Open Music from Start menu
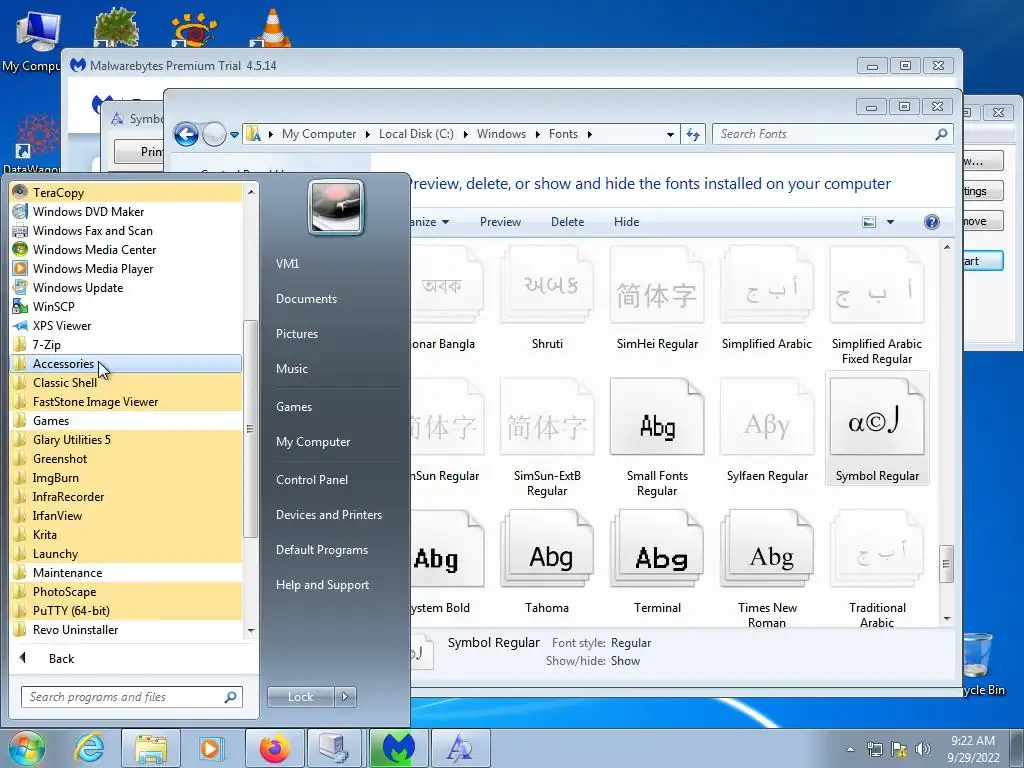This screenshot has height=768, width=1024. (x=291, y=368)
